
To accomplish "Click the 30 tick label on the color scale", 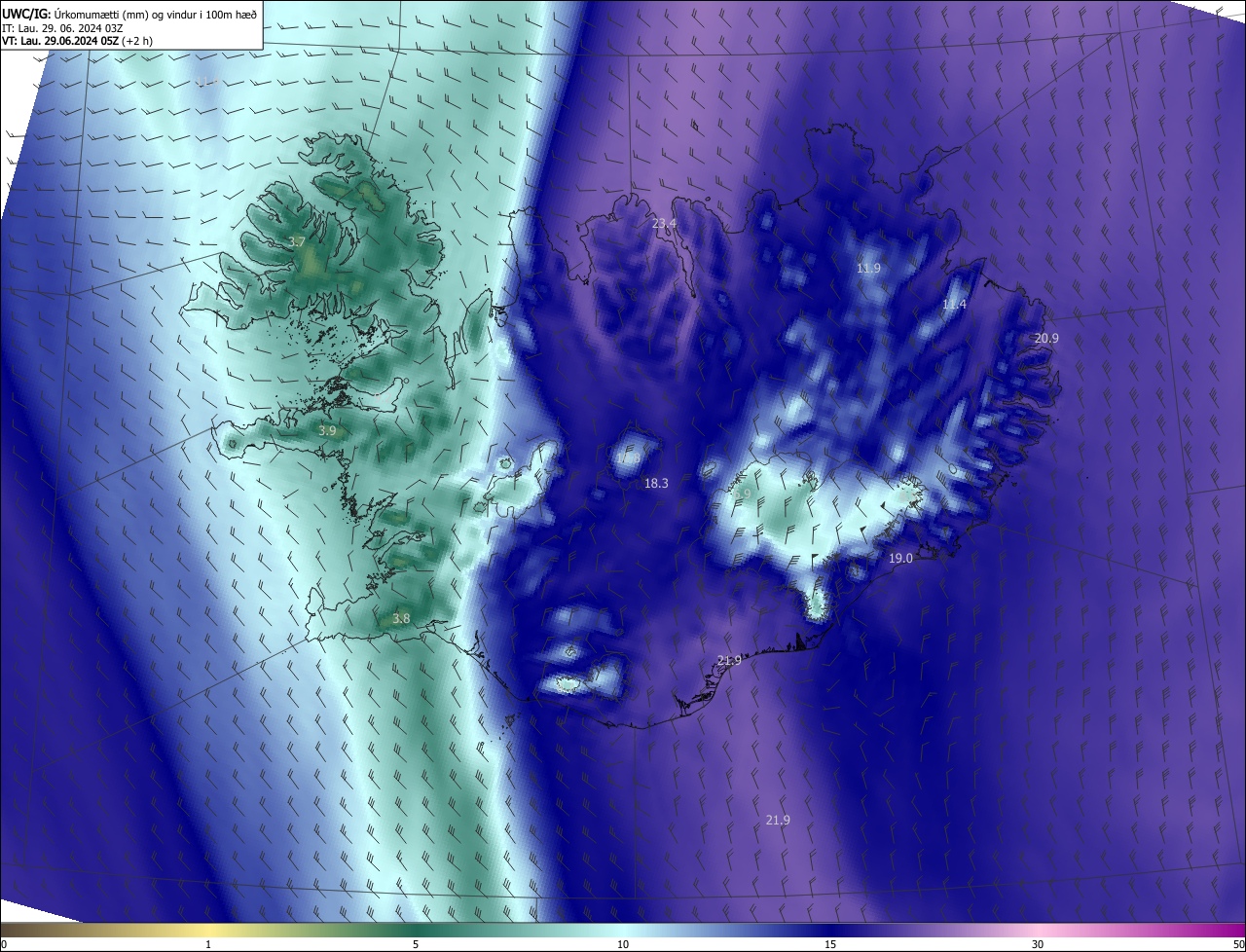I will (1038, 944).
